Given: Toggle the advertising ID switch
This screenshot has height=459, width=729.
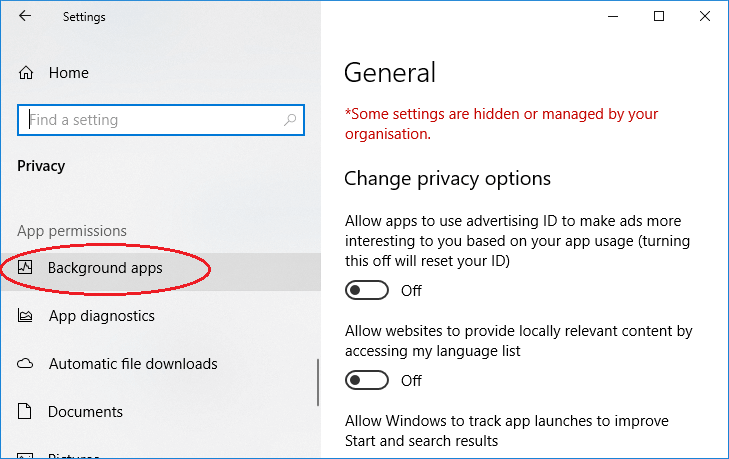Looking at the screenshot, I should pos(367,290).
